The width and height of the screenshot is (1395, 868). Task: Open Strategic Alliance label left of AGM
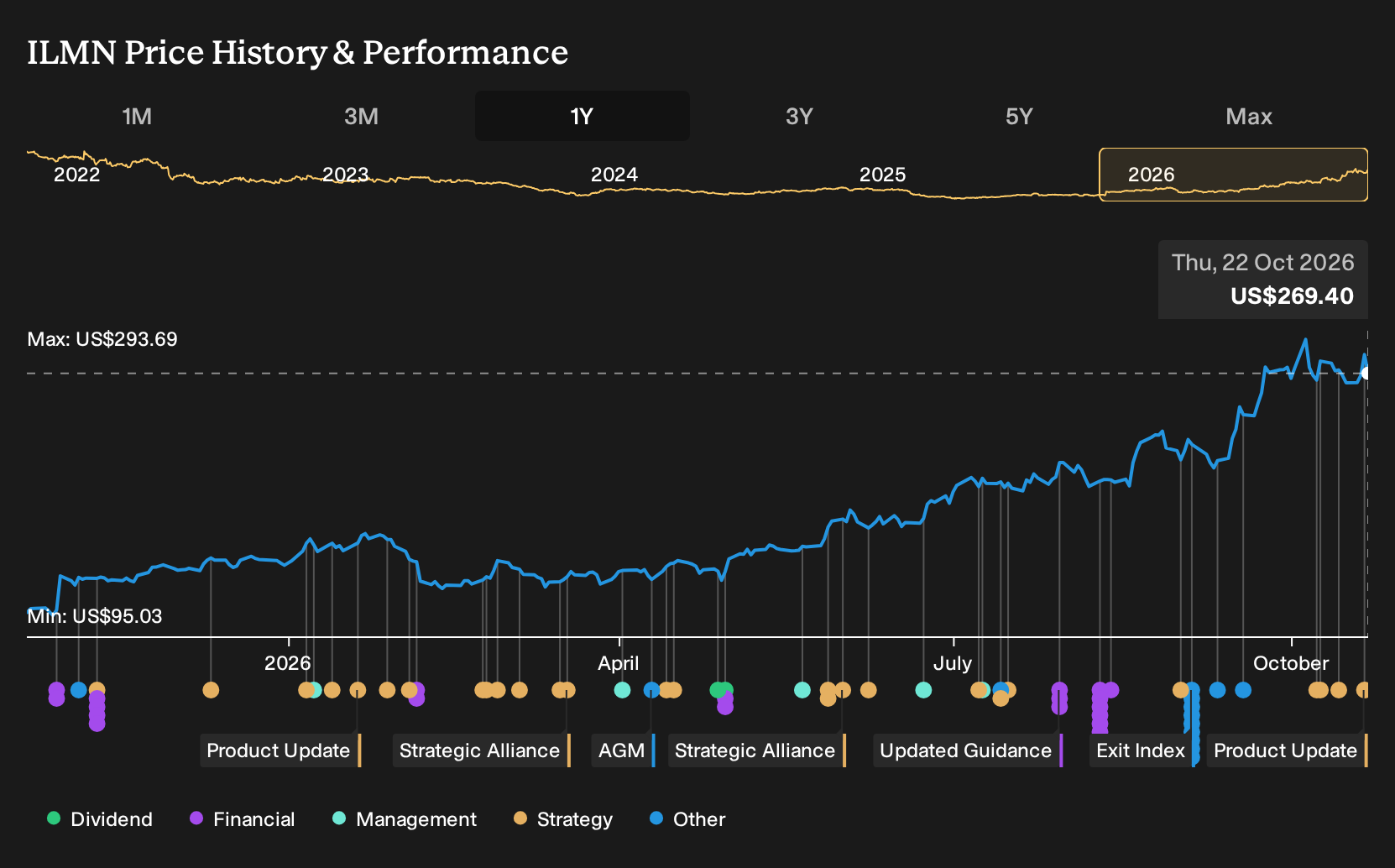tap(481, 750)
